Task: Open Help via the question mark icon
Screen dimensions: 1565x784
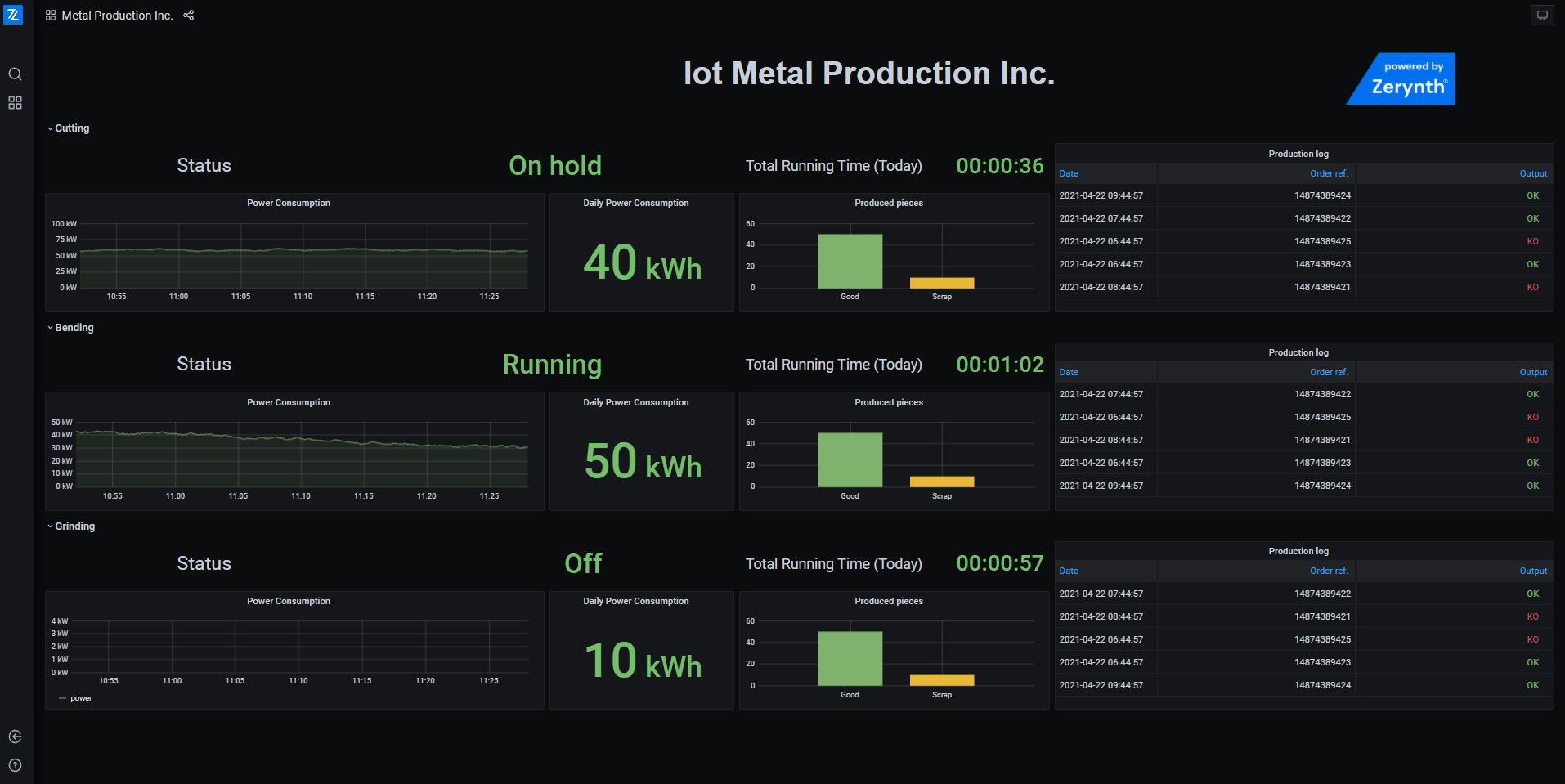Action: click(x=15, y=765)
